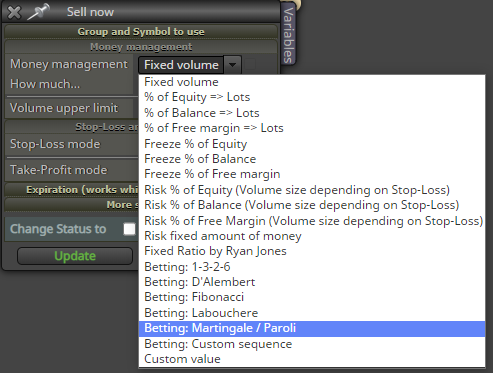Click the Take-Profit mode label
Viewport: 493px width, 373px height.
coord(59,170)
